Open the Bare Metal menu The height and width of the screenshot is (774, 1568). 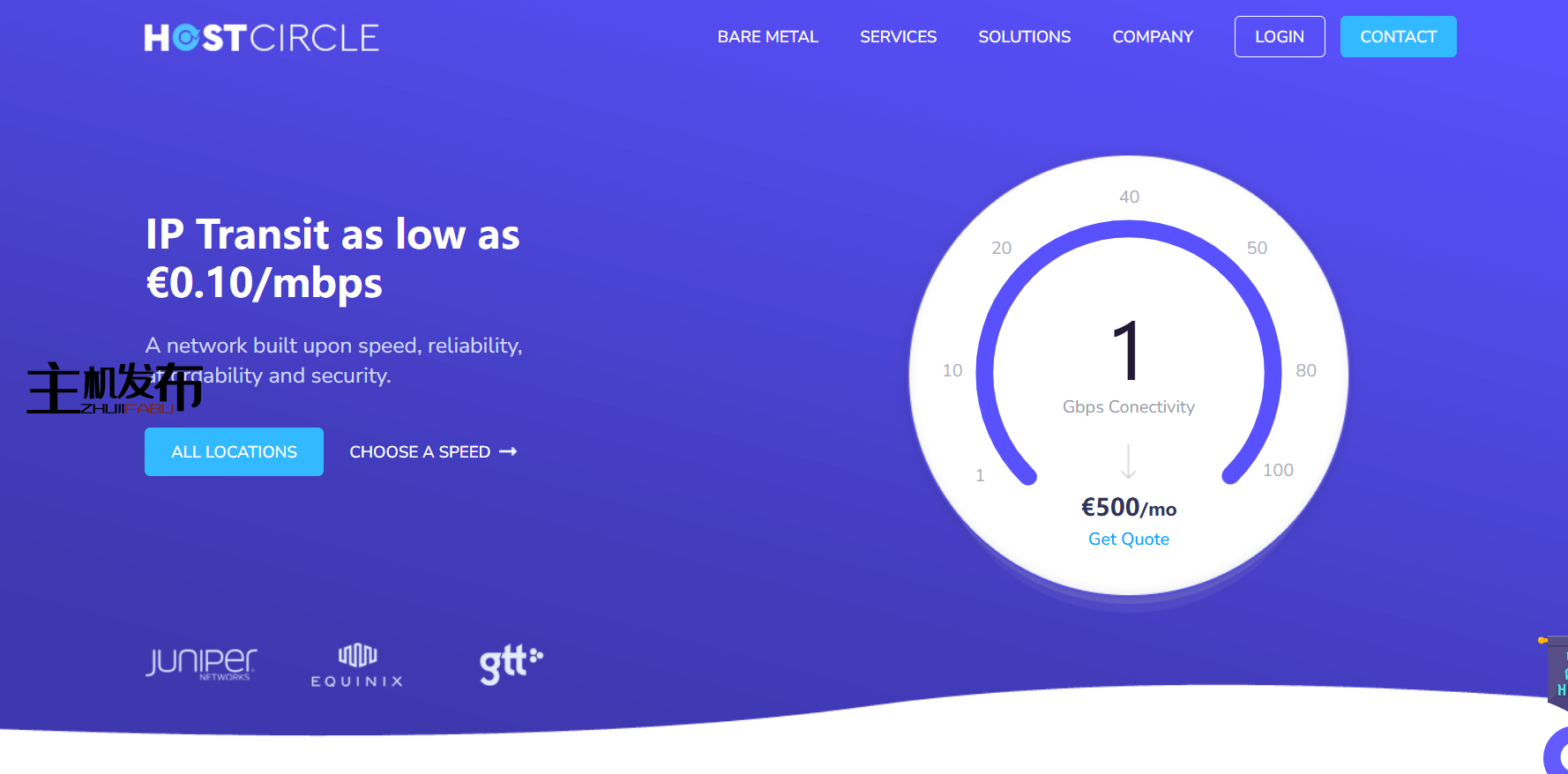click(767, 37)
